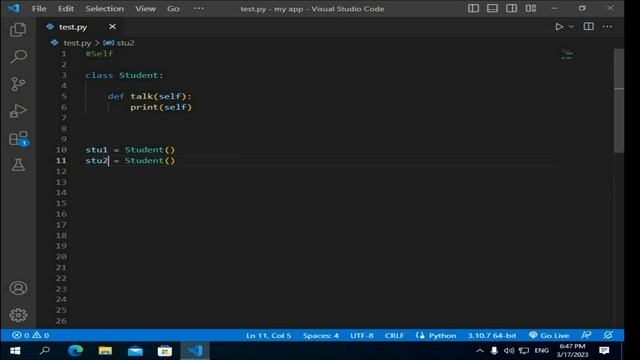Close the test.py tab
The image size is (640, 360).
coord(112,27)
